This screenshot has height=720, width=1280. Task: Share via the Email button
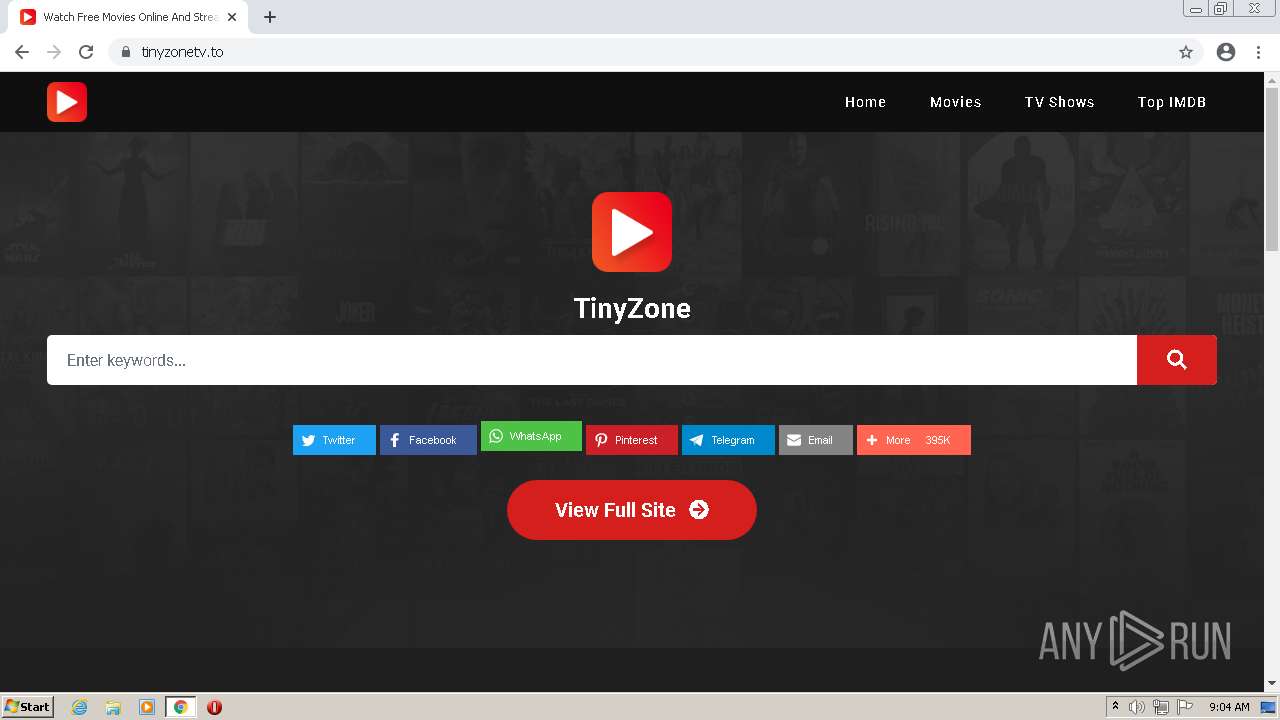tap(816, 440)
